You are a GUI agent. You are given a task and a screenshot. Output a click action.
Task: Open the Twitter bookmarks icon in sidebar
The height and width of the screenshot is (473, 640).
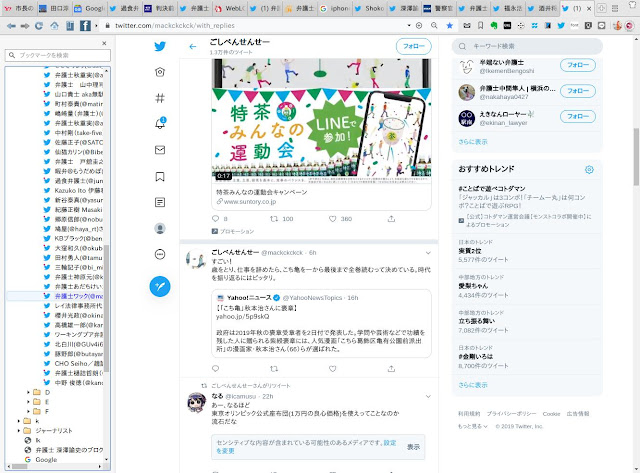click(x=160, y=176)
